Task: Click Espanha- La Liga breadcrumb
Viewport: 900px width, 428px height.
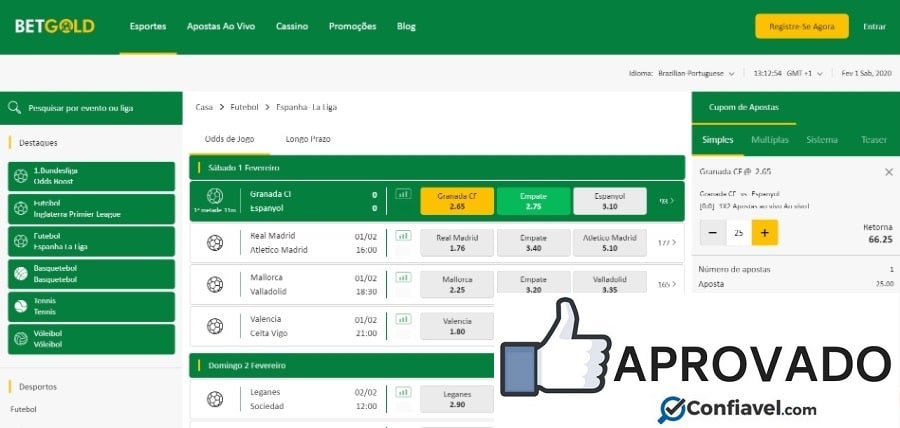Action: 307,107
